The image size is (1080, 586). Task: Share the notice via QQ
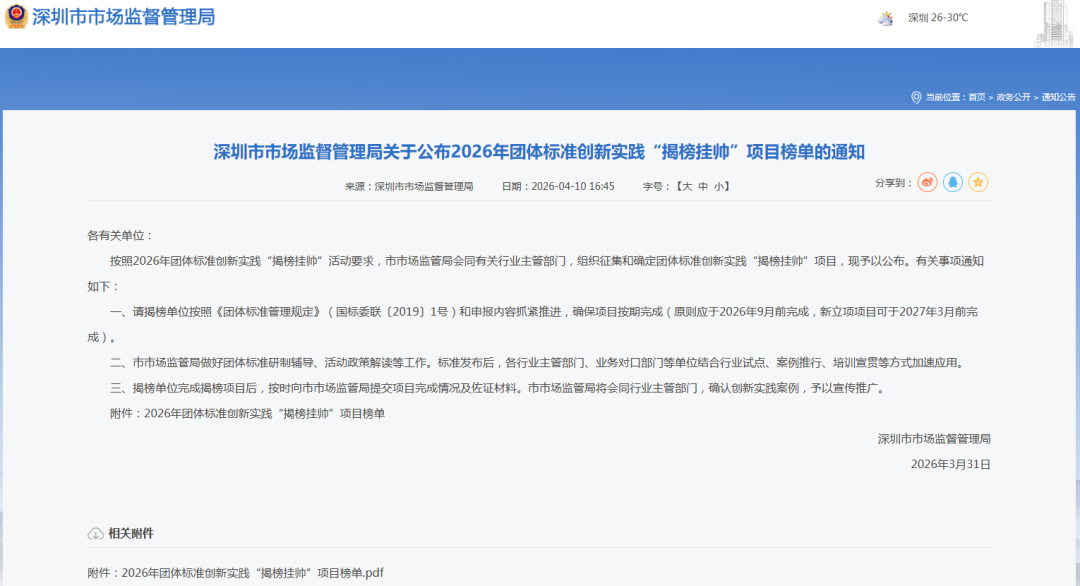952,183
